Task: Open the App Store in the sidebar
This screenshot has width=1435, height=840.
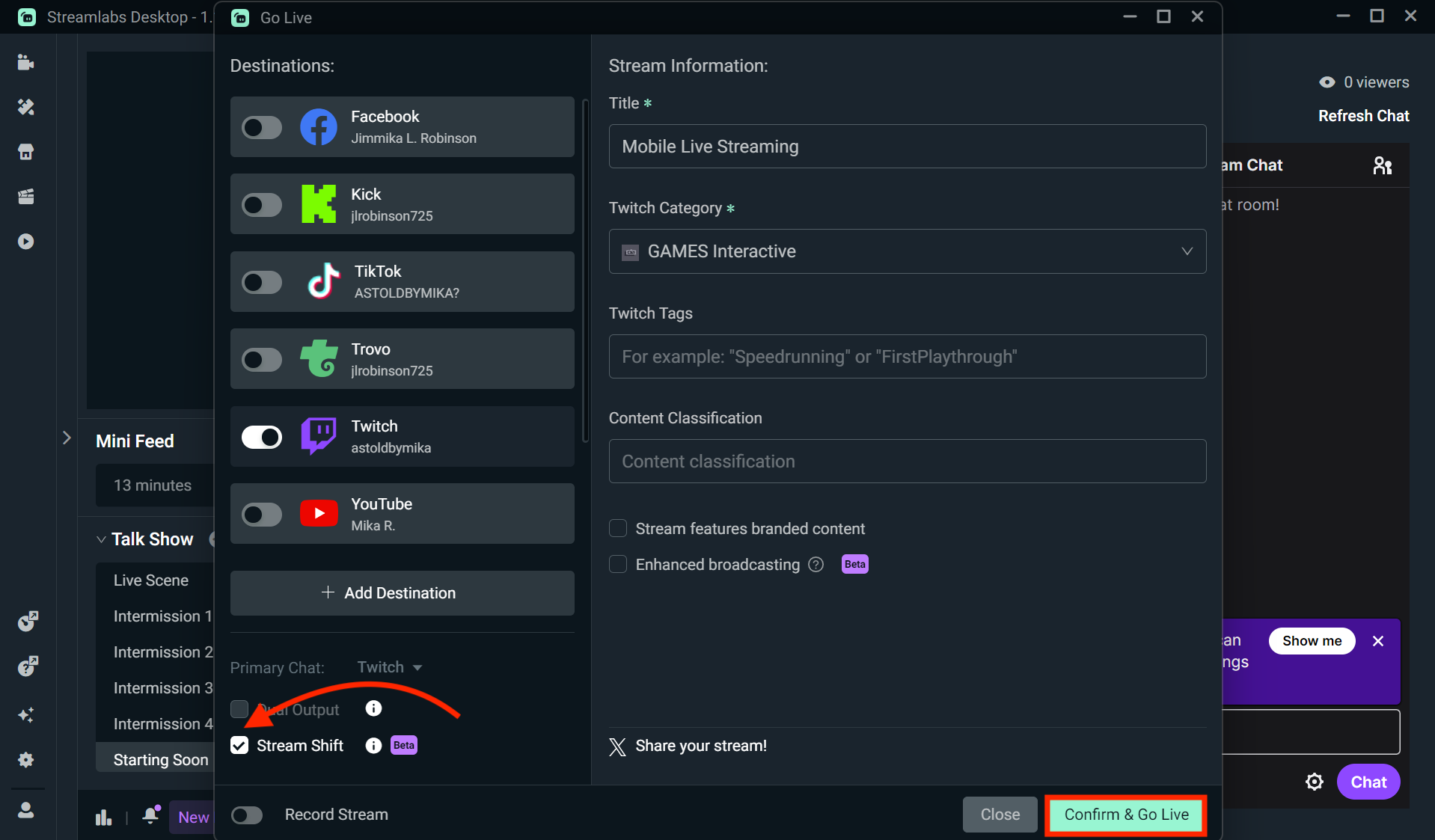Action: pos(26,152)
